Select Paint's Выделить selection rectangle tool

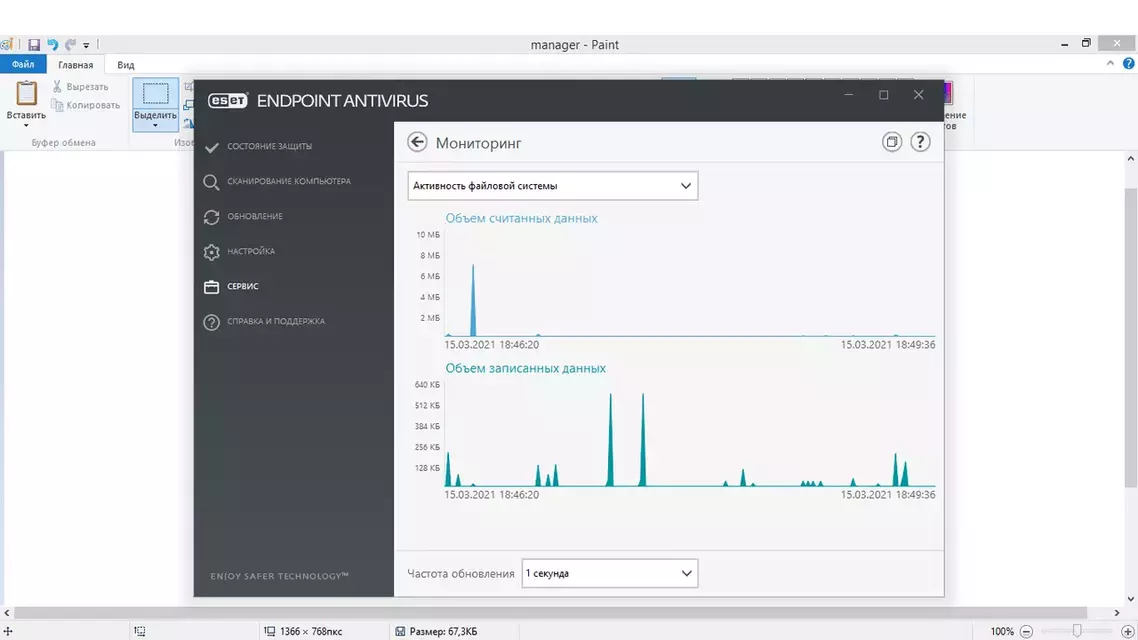[x=155, y=94]
